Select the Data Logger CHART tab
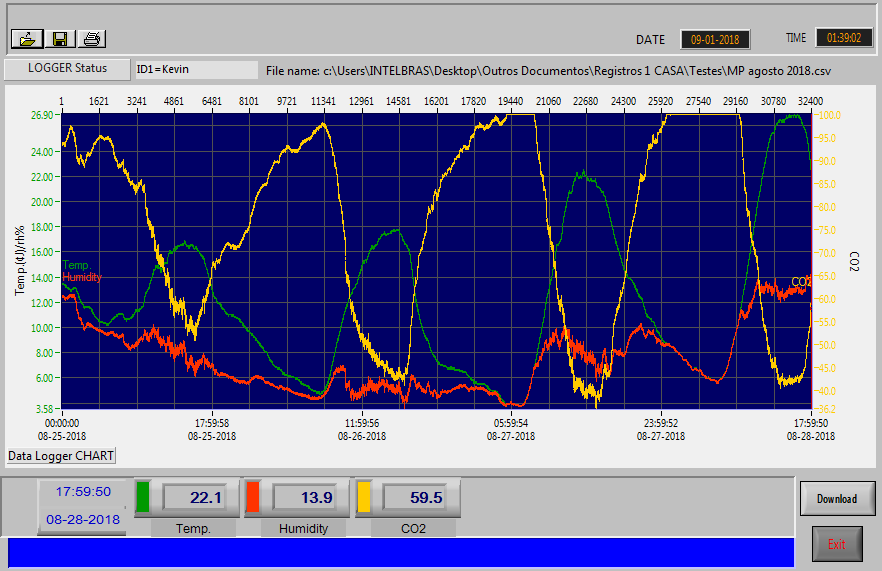Image resolution: width=882 pixels, height=571 pixels. 61,456
